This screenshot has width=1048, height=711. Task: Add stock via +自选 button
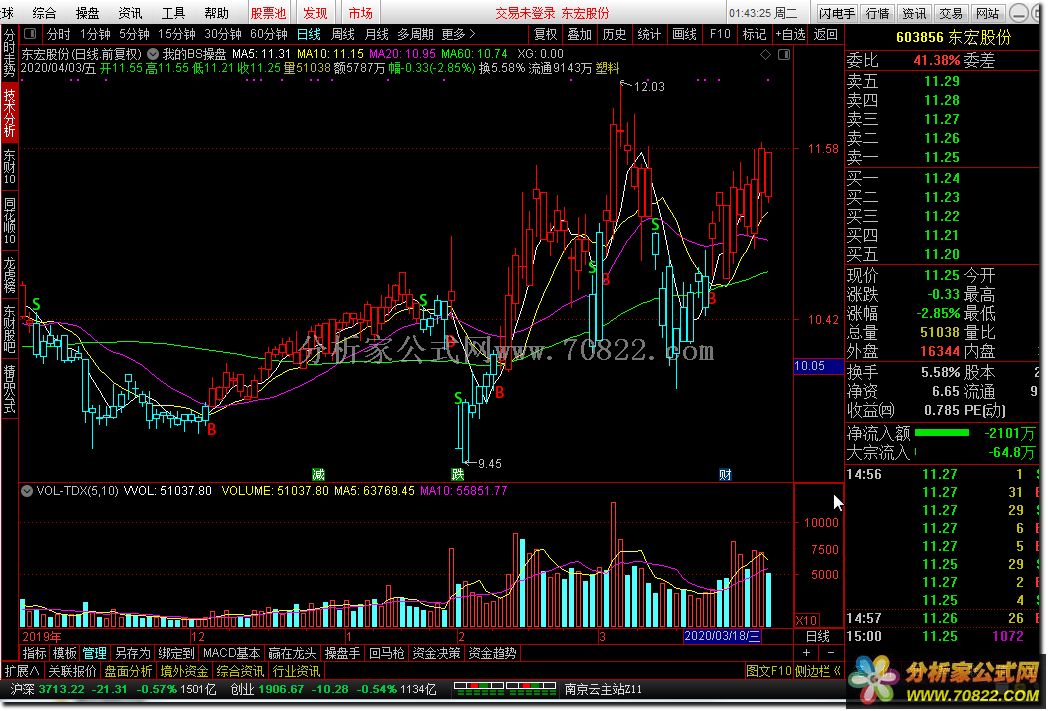coord(790,34)
